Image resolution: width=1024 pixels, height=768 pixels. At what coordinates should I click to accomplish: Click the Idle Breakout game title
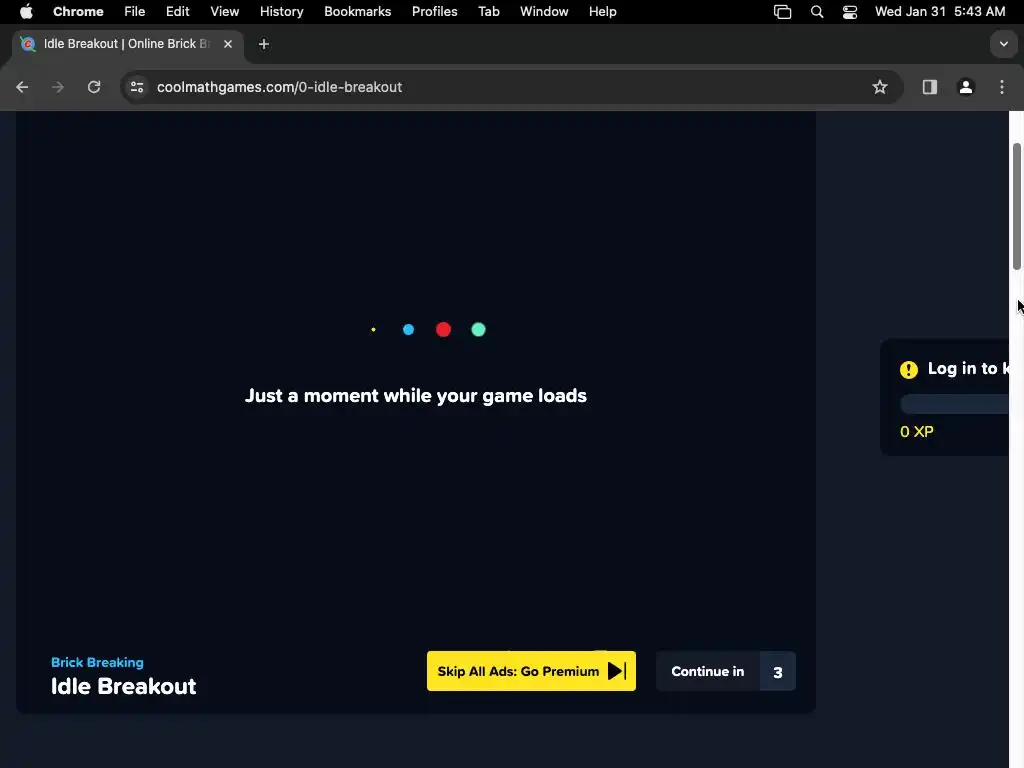point(123,686)
